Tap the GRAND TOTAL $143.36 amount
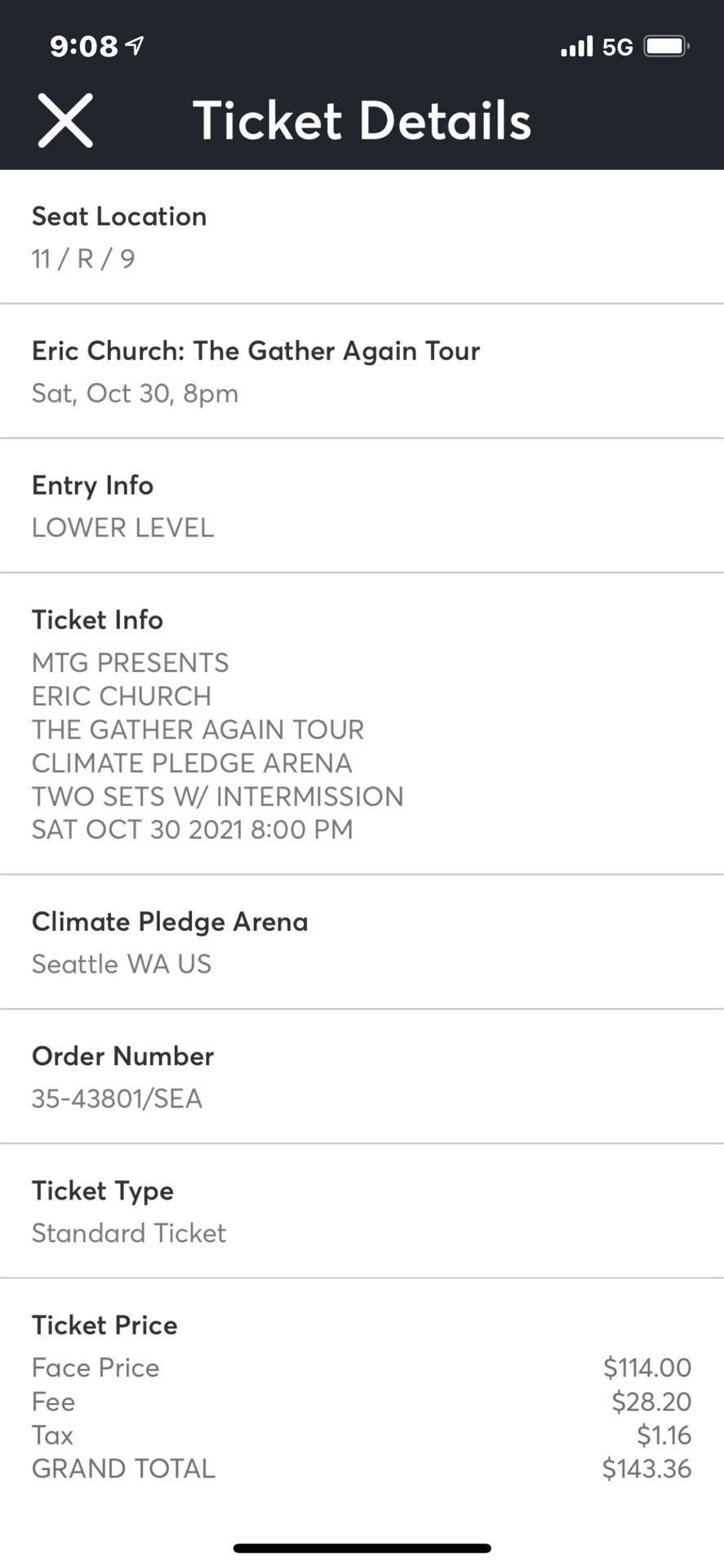The height and width of the screenshot is (1568, 724). coord(646,1468)
